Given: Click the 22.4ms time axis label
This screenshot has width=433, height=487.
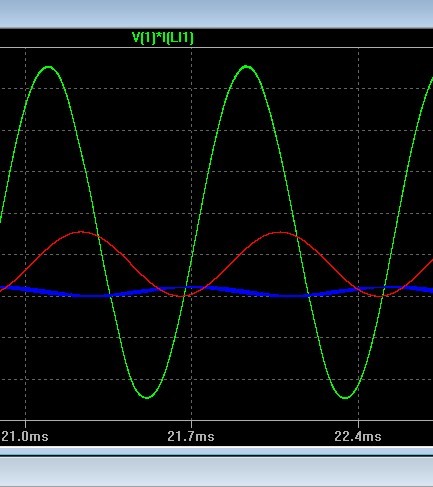Looking at the screenshot, I should point(358,436).
